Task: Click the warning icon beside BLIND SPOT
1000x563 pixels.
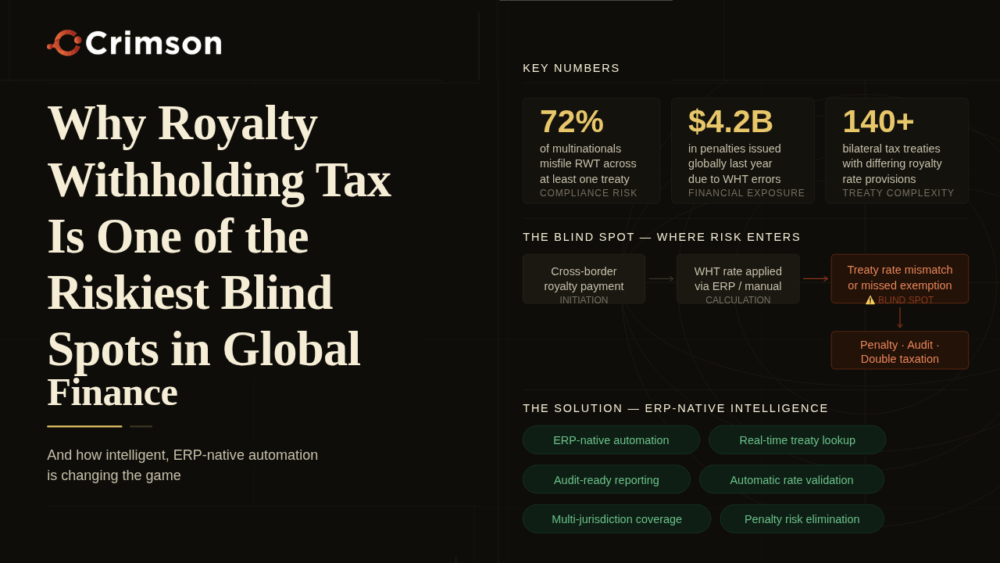Action: coord(870,300)
